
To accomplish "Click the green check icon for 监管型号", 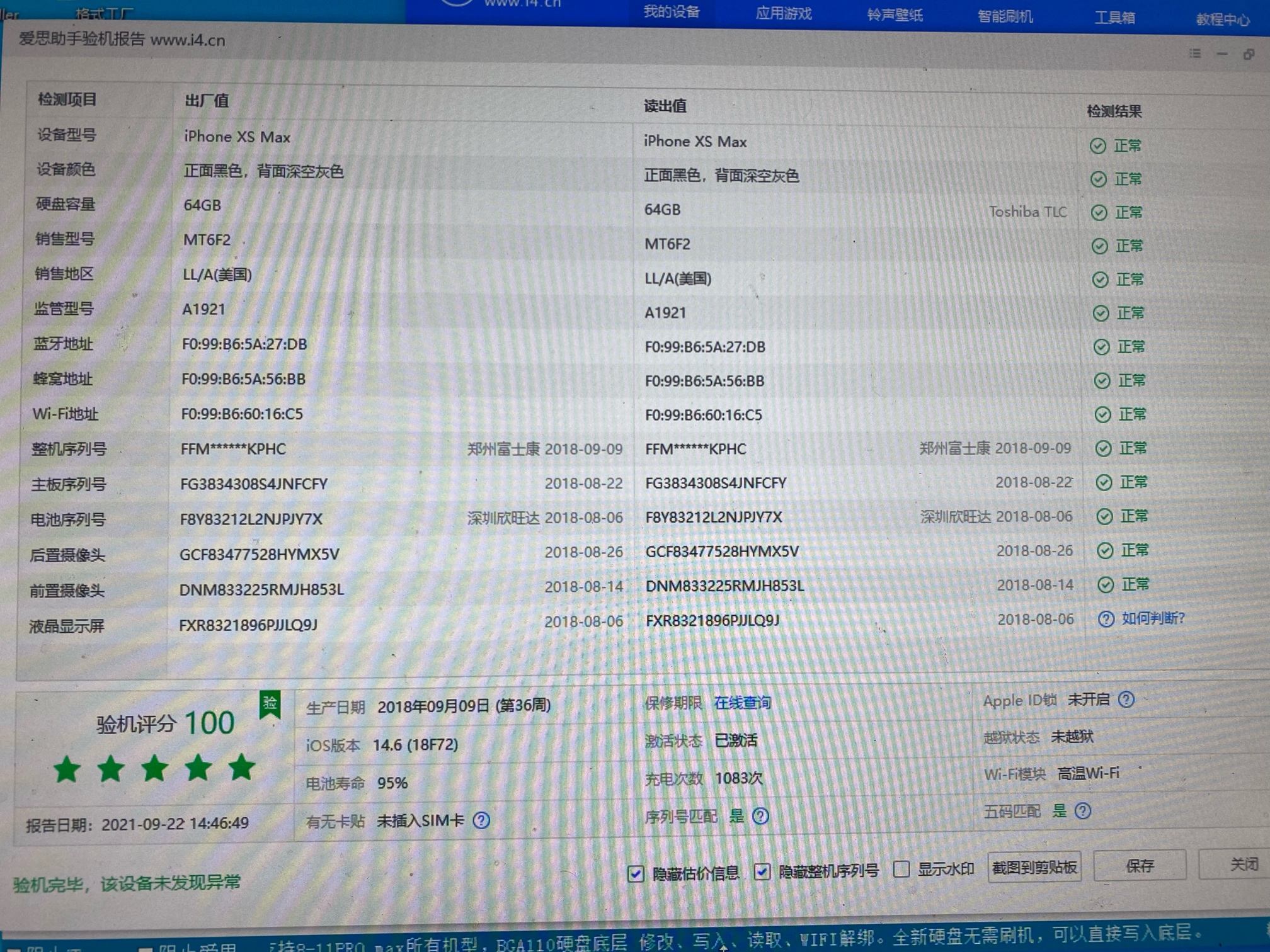I will coord(1101,314).
